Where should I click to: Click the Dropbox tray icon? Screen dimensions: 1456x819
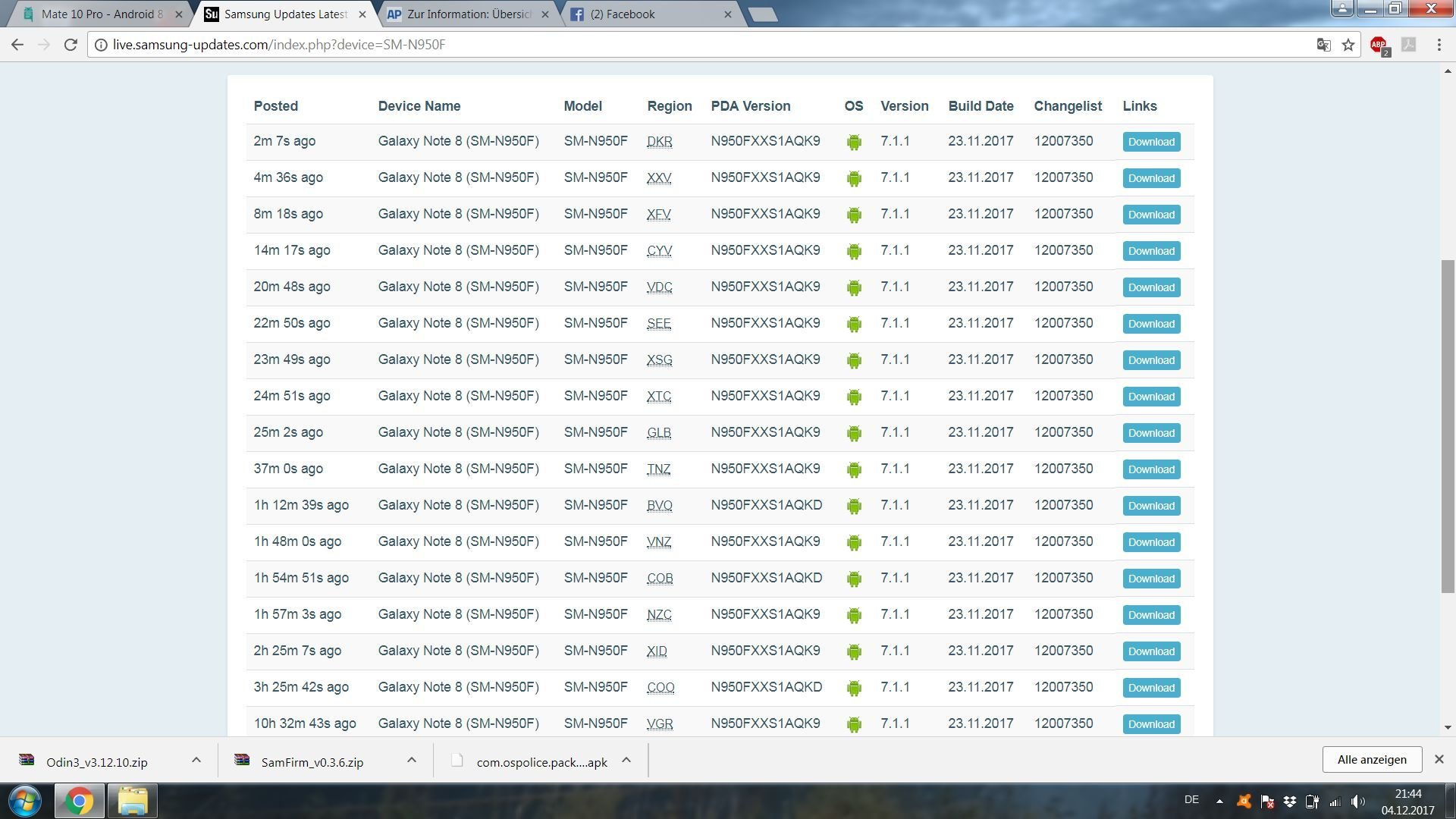[x=1289, y=801]
